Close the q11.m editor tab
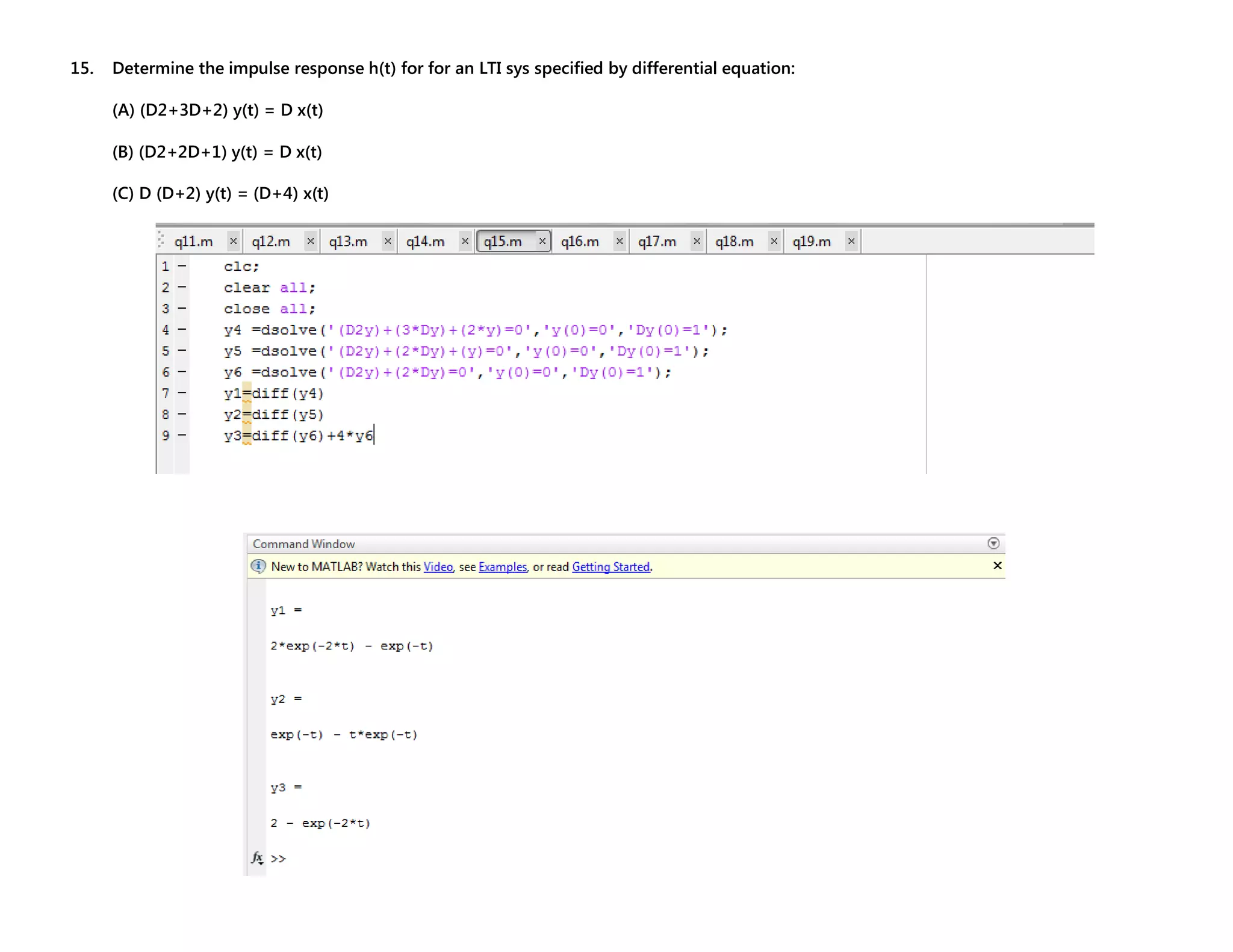 pos(233,241)
